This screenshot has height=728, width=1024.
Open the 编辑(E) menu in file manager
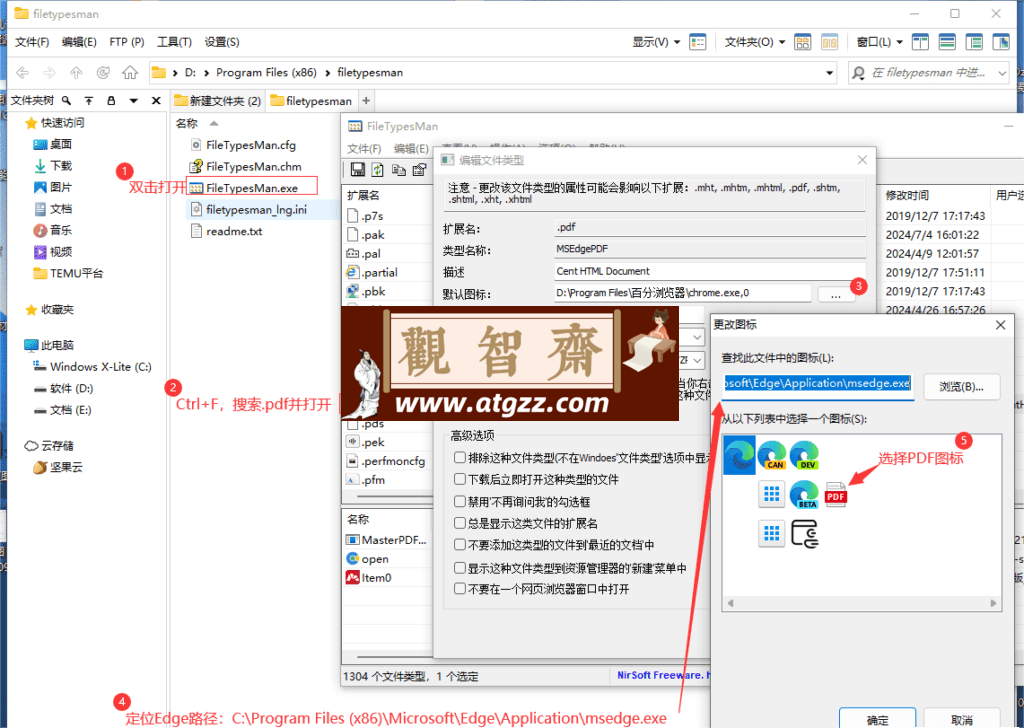tap(79, 42)
